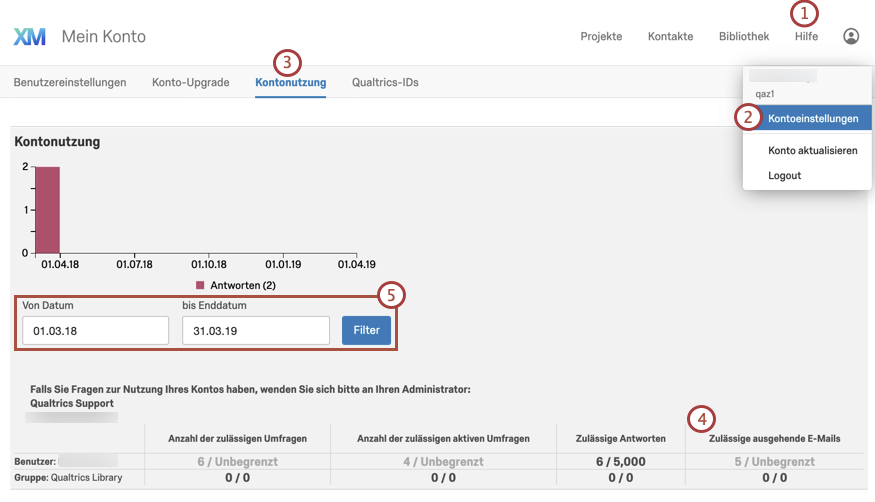Click the Qualtrics Support administrator text

click(x=72, y=403)
